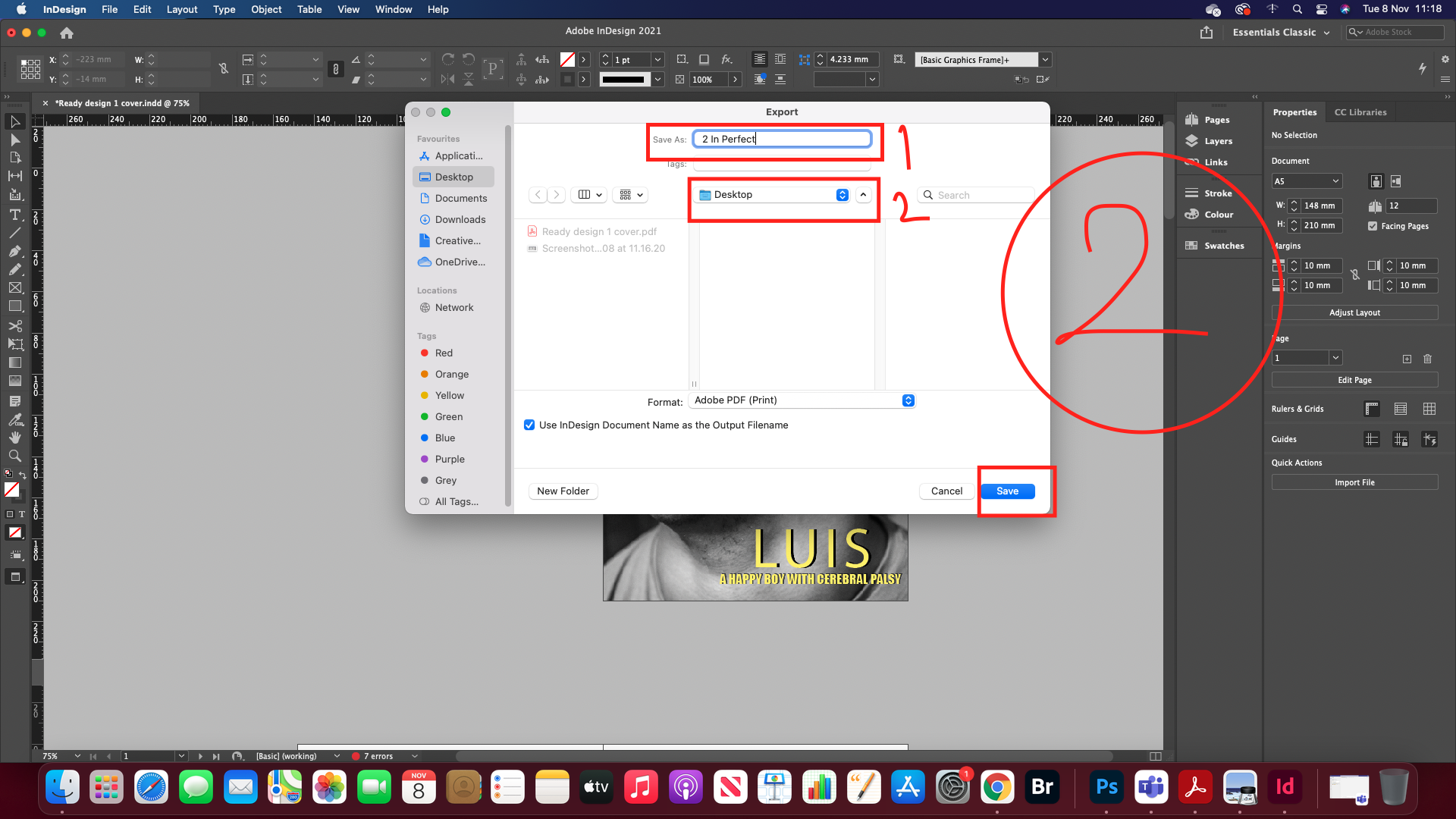This screenshot has width=1456, height=819.
Task: Select the Scissors tool
Action: (x=14, y=325)
